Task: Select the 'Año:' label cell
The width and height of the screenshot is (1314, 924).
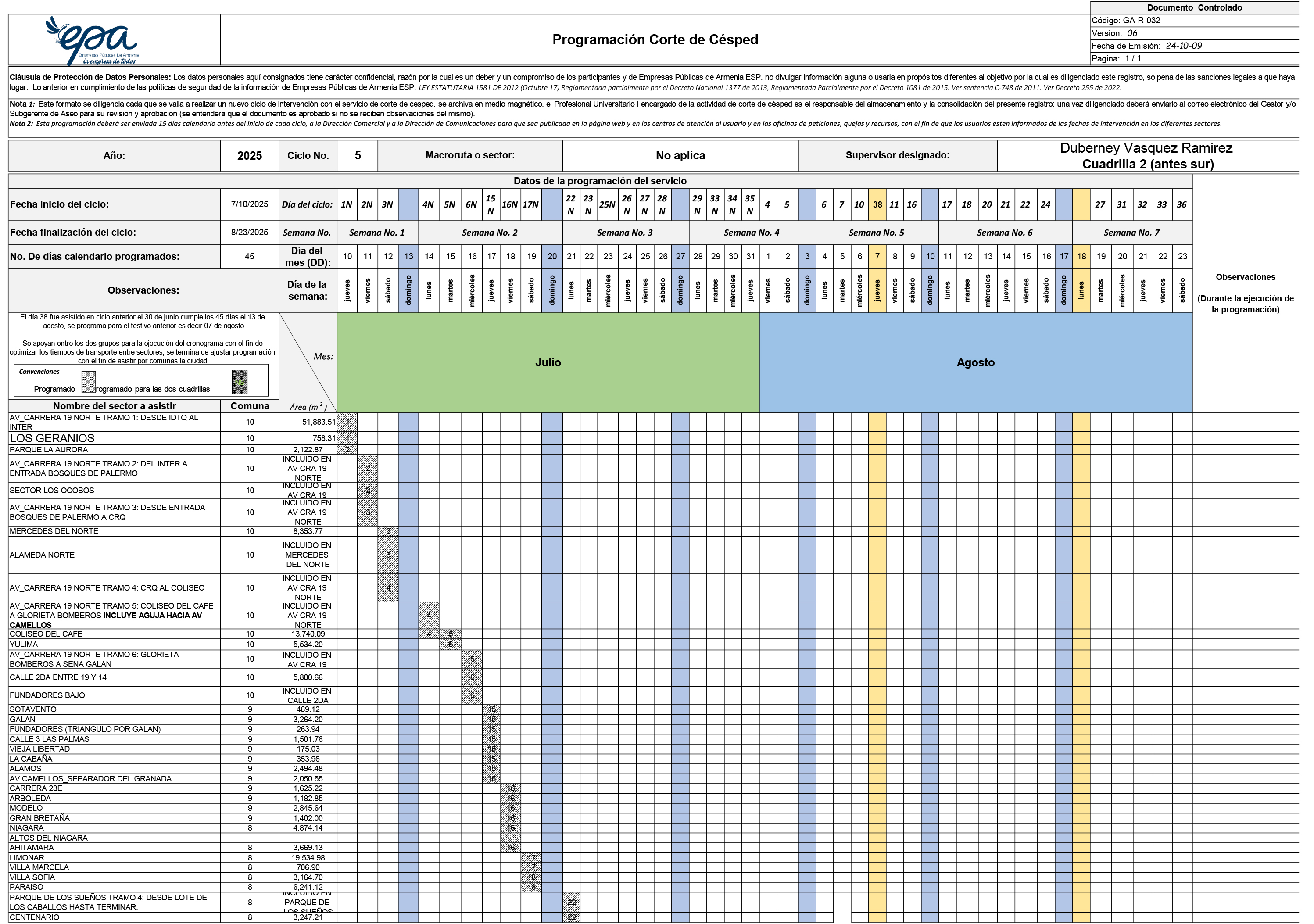Action: 114,155
